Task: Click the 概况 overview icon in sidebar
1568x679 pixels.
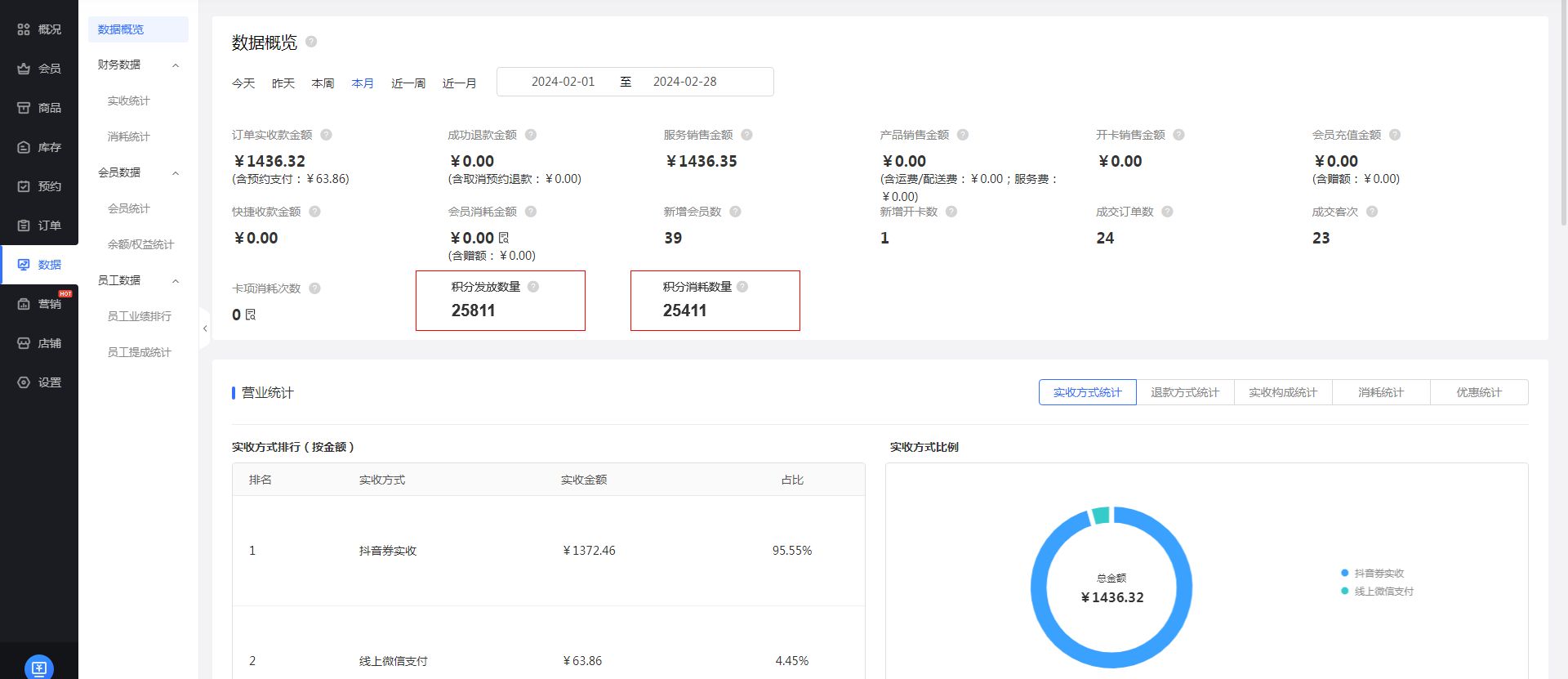Action: pos(24,29)
